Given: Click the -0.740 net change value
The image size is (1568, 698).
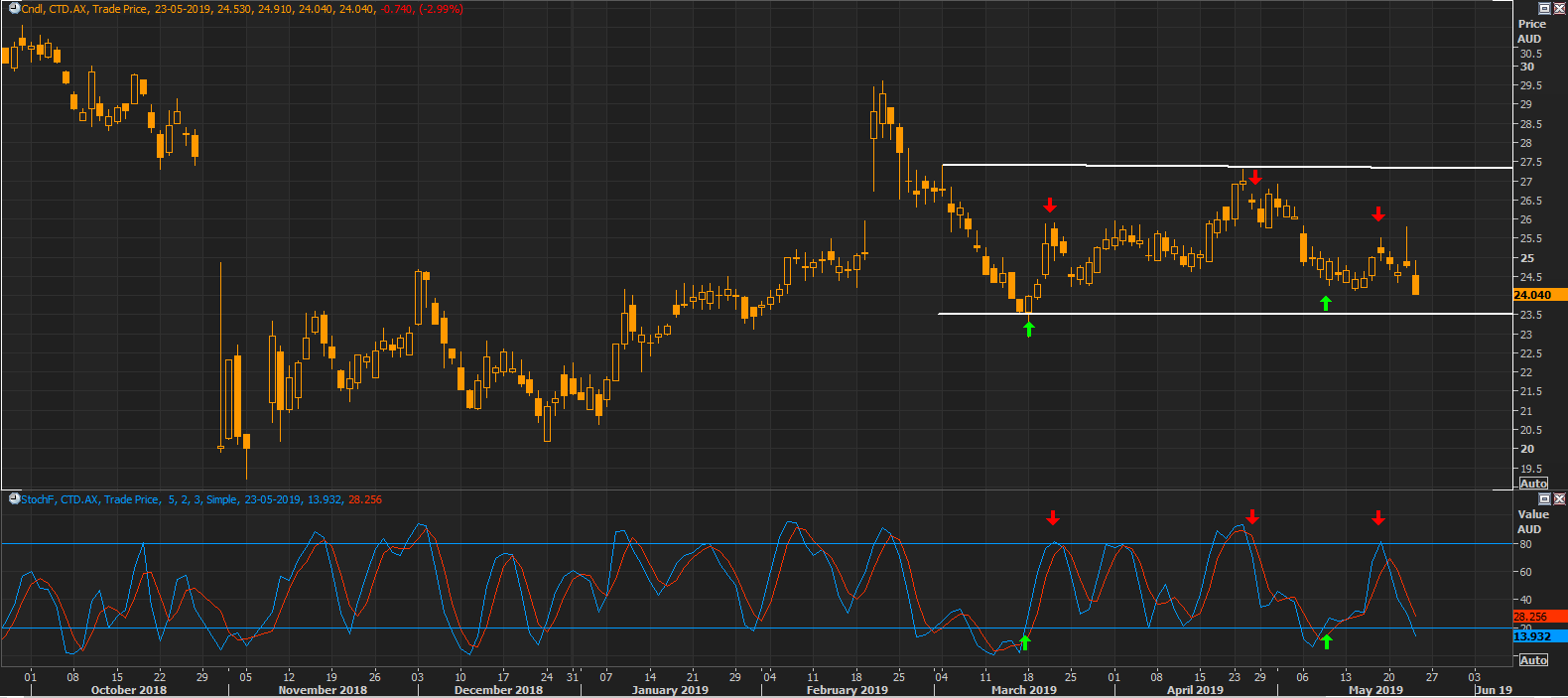Looking at the screenshot, I should (x=397, y=9).
